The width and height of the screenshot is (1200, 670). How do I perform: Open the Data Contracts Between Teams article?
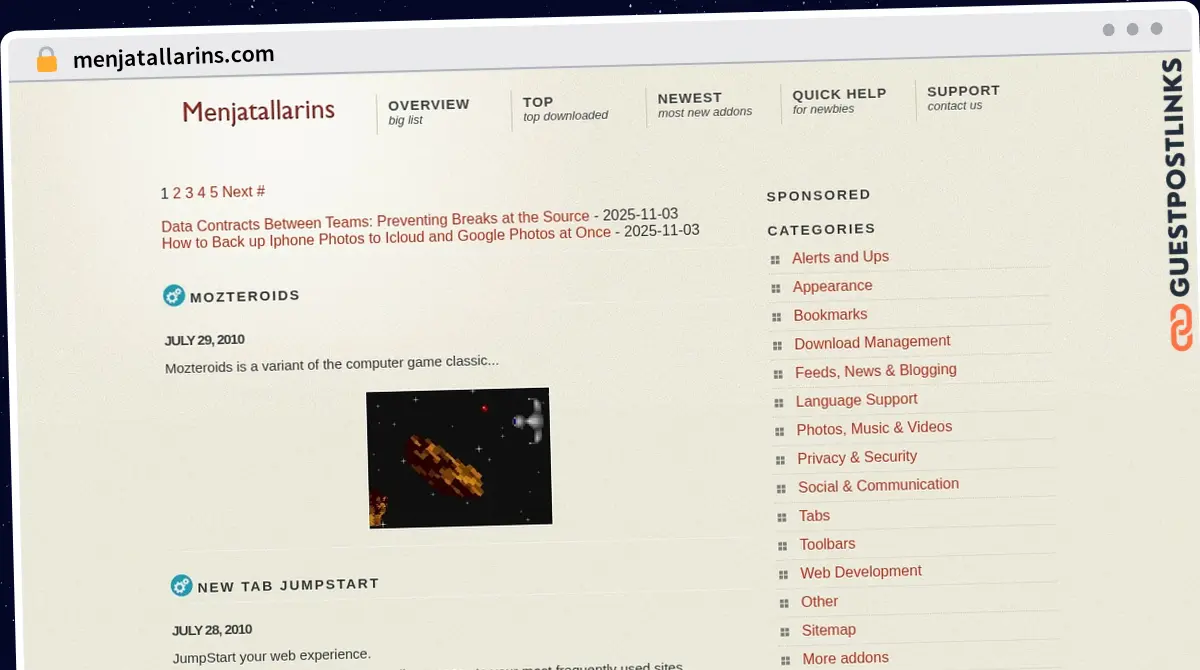point(375,221)
